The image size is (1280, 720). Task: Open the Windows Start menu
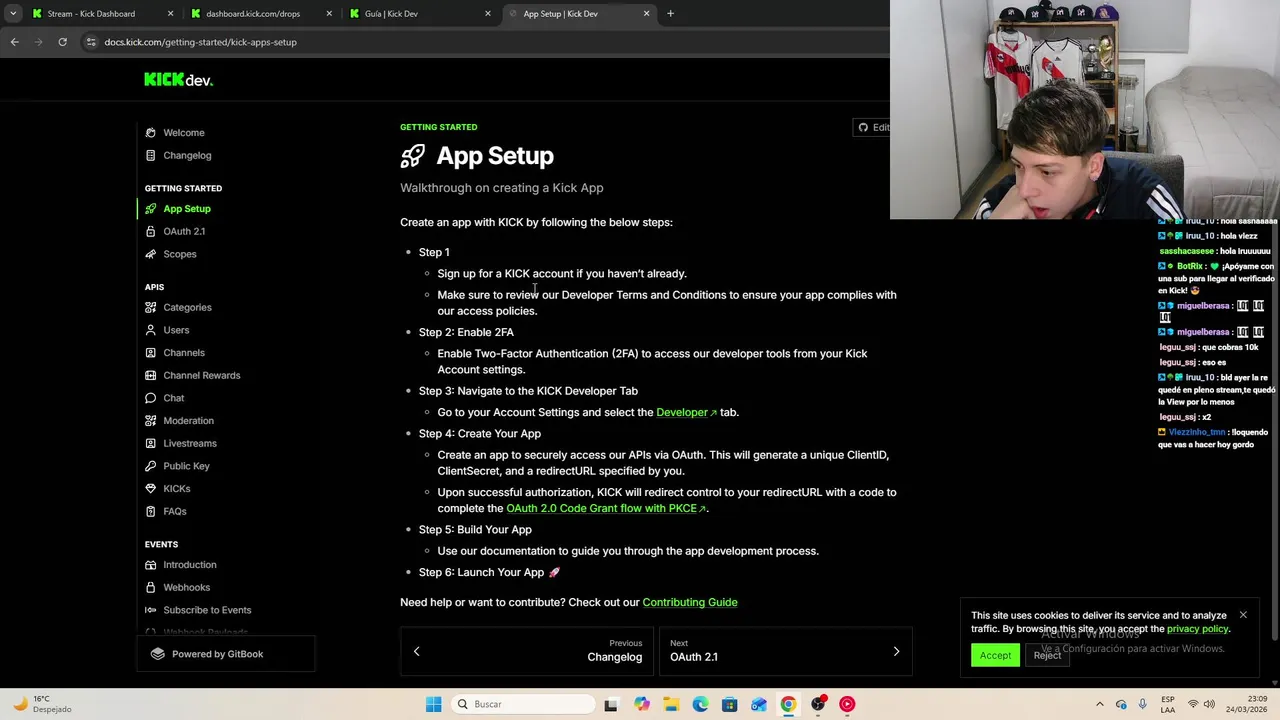point(433,704)
